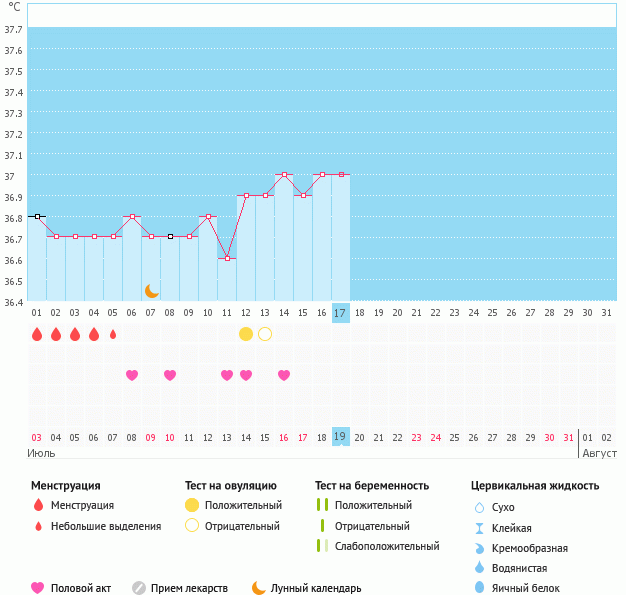This screenshot has width=626, height=595.
Task: Click the small spotting drop on day 05
Action: 113,334
